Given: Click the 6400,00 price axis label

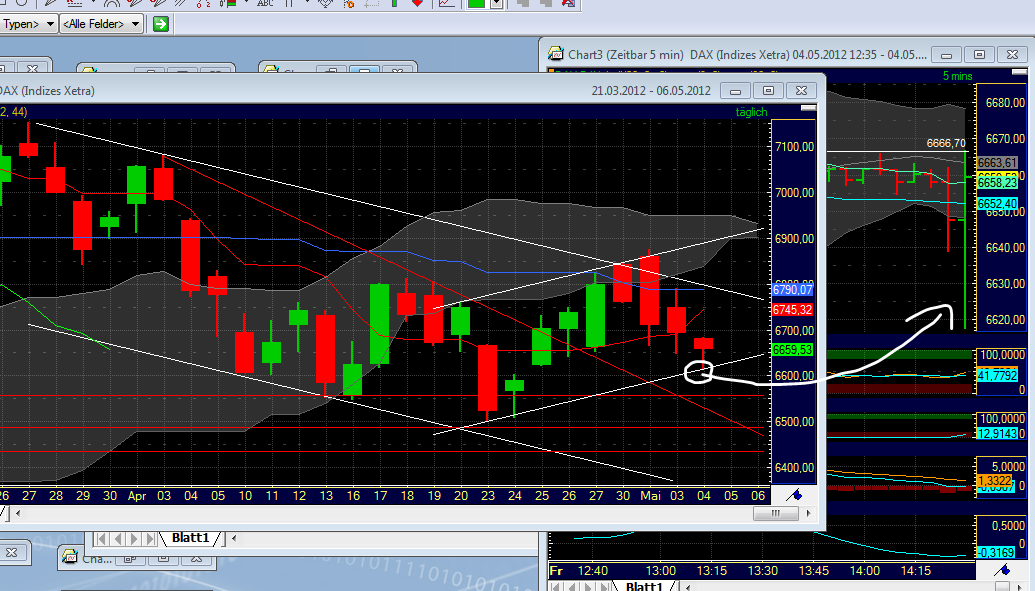Looking at the screenshot, I should click(793, 468).
